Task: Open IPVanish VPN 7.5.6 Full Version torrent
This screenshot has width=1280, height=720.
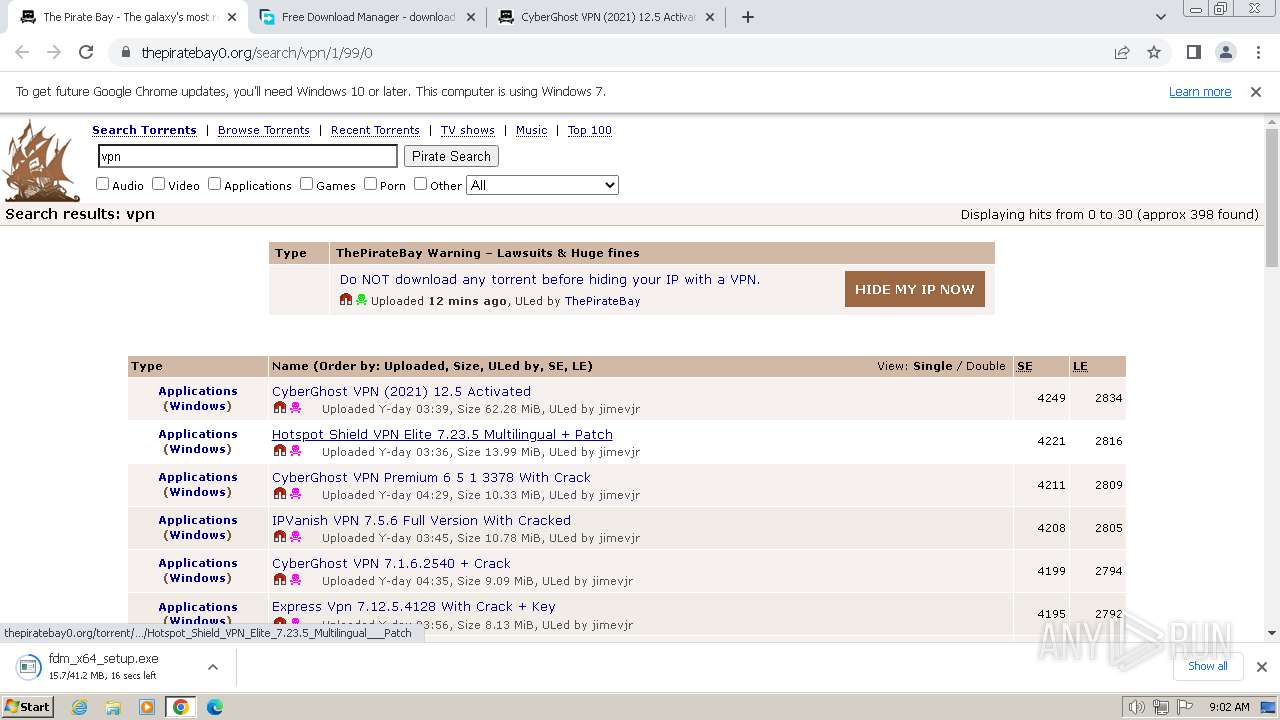Action: [421, 520]
